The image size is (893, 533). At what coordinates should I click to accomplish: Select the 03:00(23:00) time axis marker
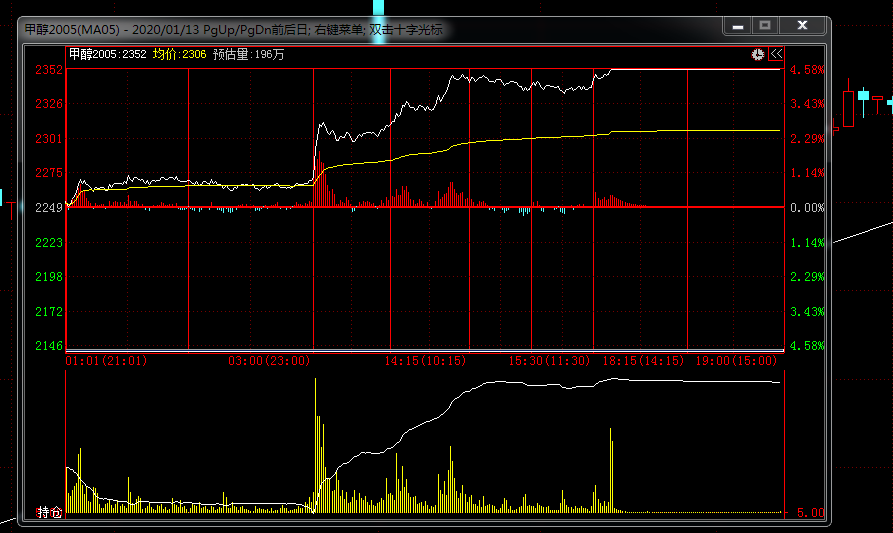pyautogui.click(x=269, y=360)
